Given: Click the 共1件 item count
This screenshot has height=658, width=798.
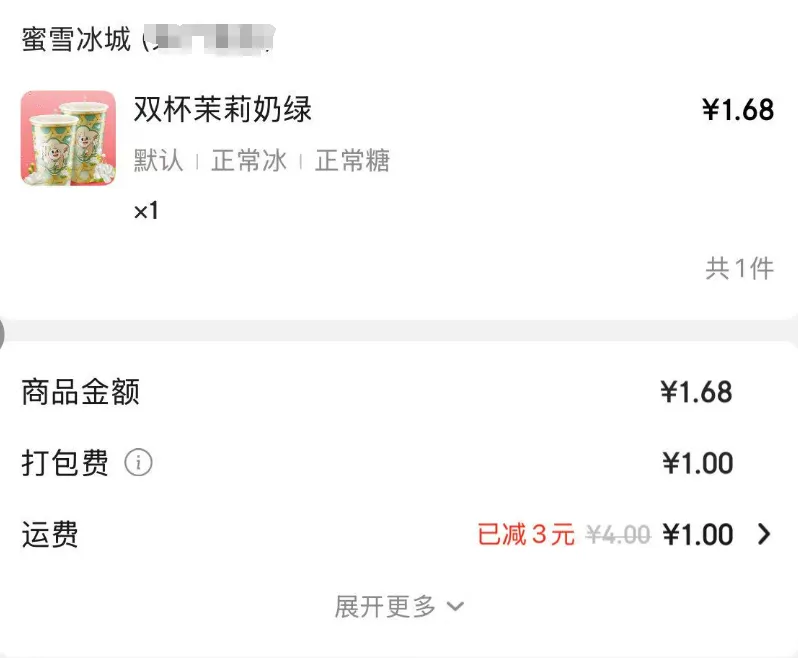Looking at the screenshot, I should point(740,268).
